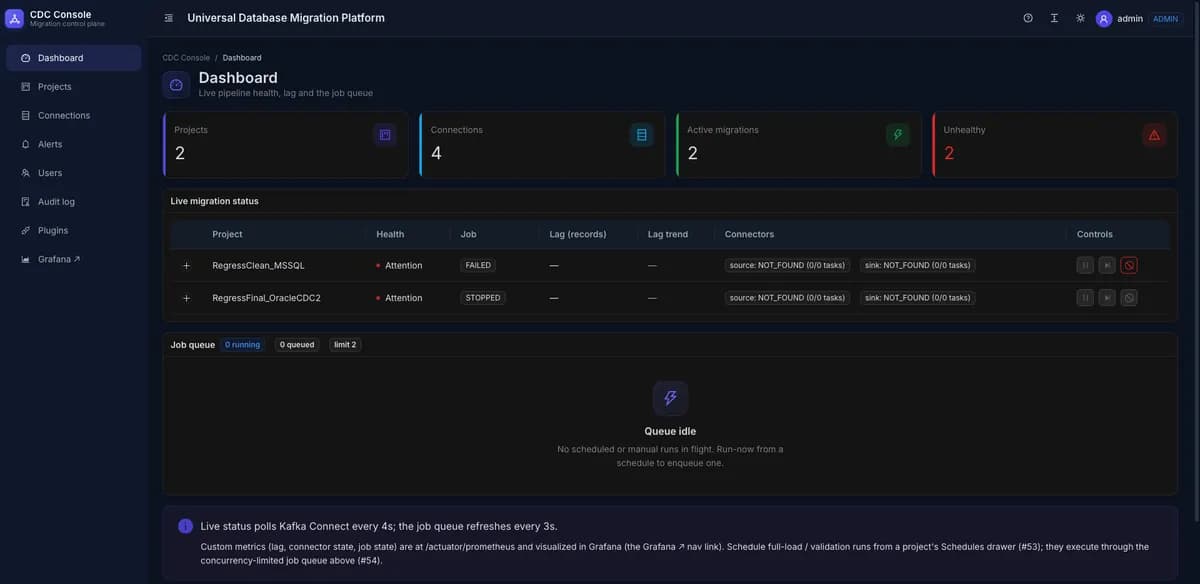Open Audit log in the sidebar
Image resolution: width=1200 pixels, height=584 pixels.
click(74, 201)
